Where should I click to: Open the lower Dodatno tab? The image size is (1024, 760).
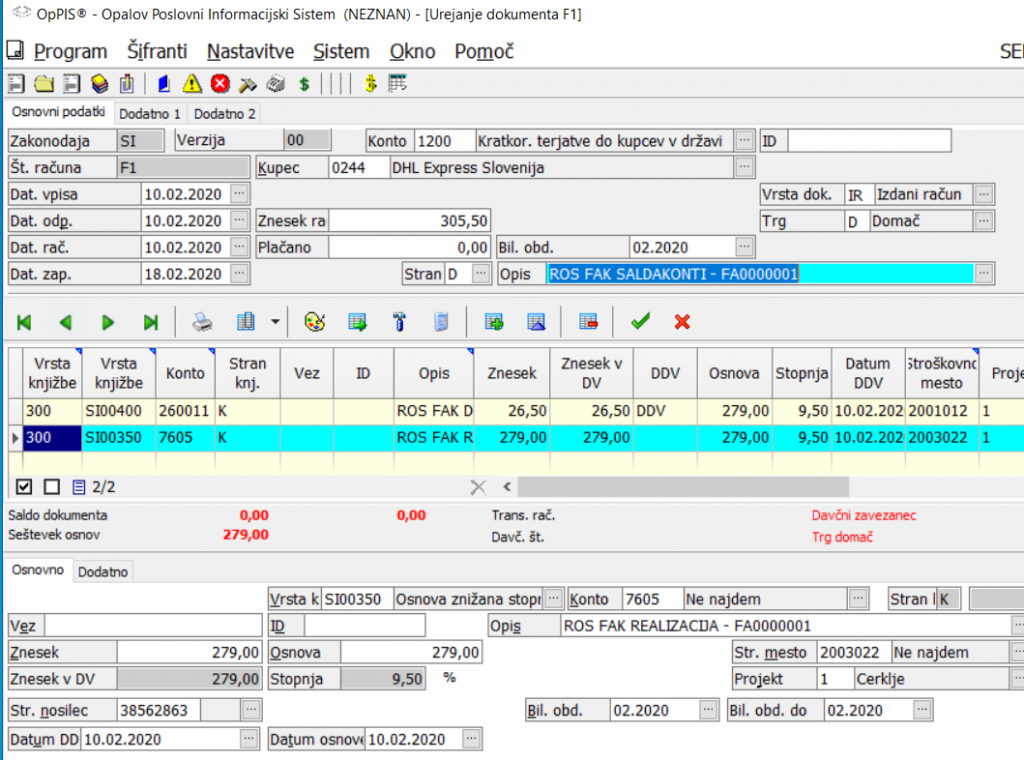(x=103, y=571)
